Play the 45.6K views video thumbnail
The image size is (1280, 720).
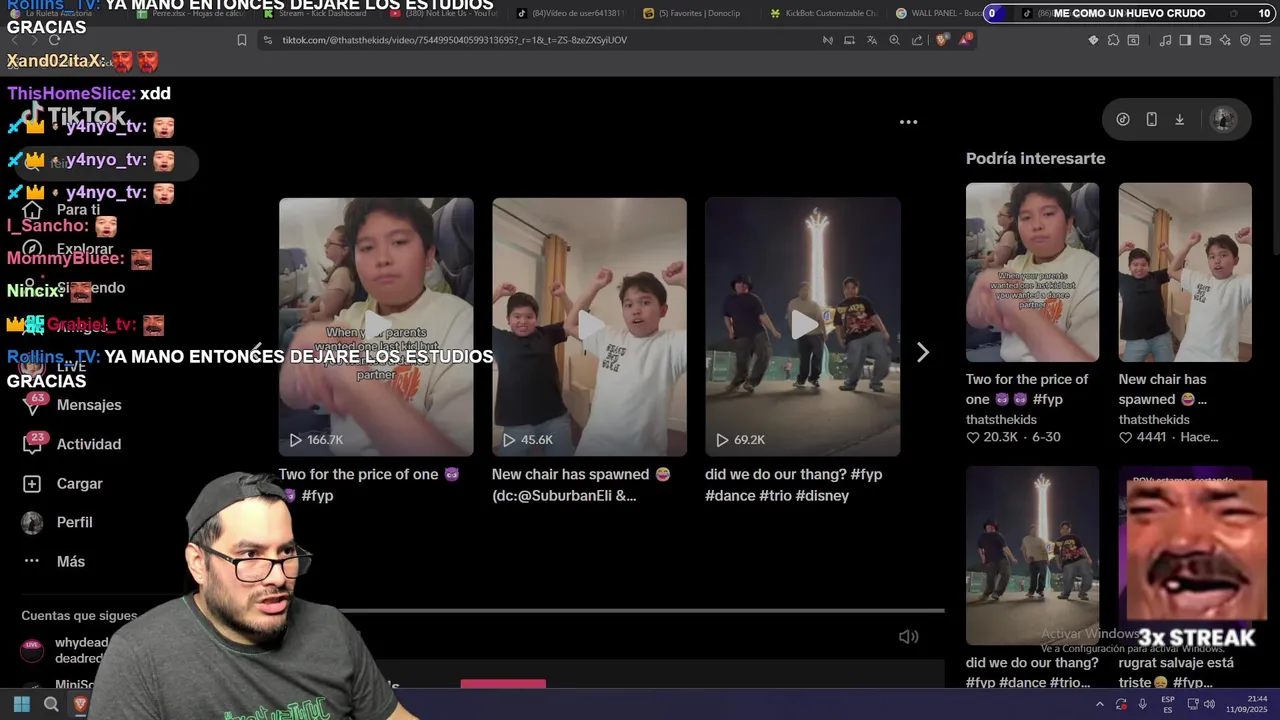coord(589,327)
